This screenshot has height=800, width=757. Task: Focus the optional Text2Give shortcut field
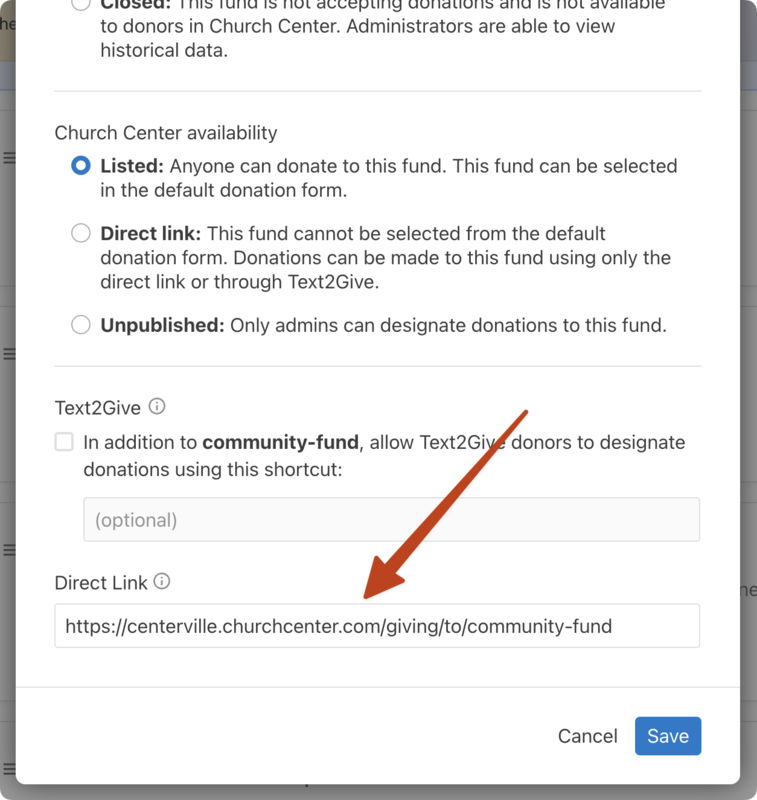click(377, 518)
